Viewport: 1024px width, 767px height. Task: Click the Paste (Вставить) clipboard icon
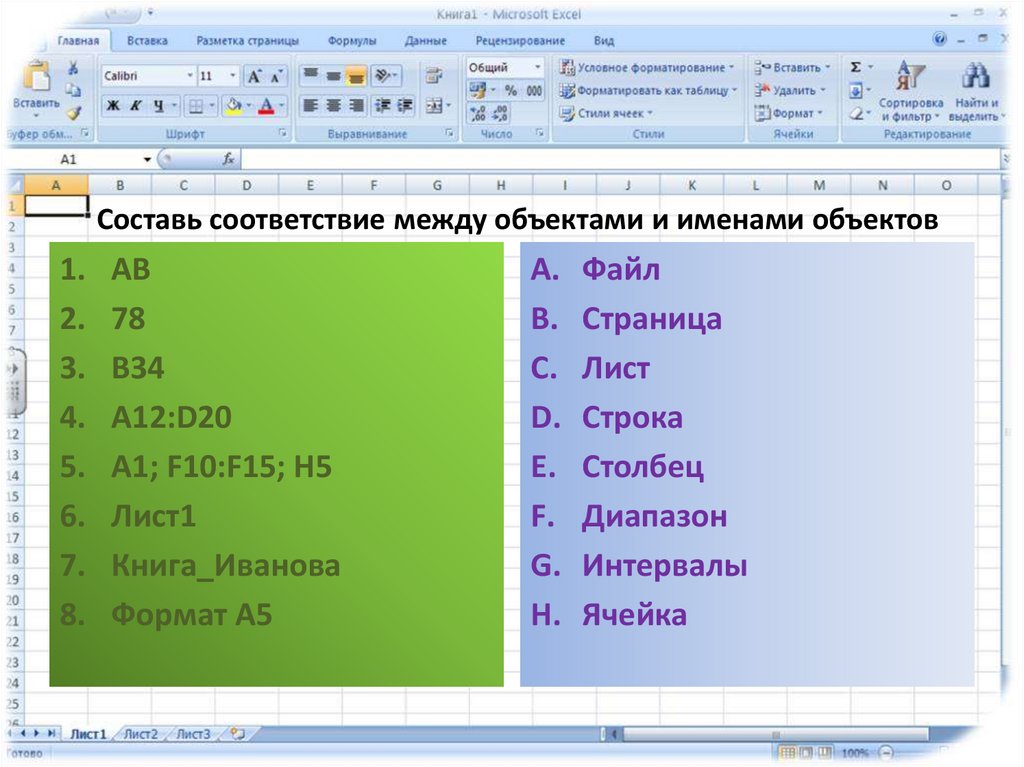click(37, 77)
